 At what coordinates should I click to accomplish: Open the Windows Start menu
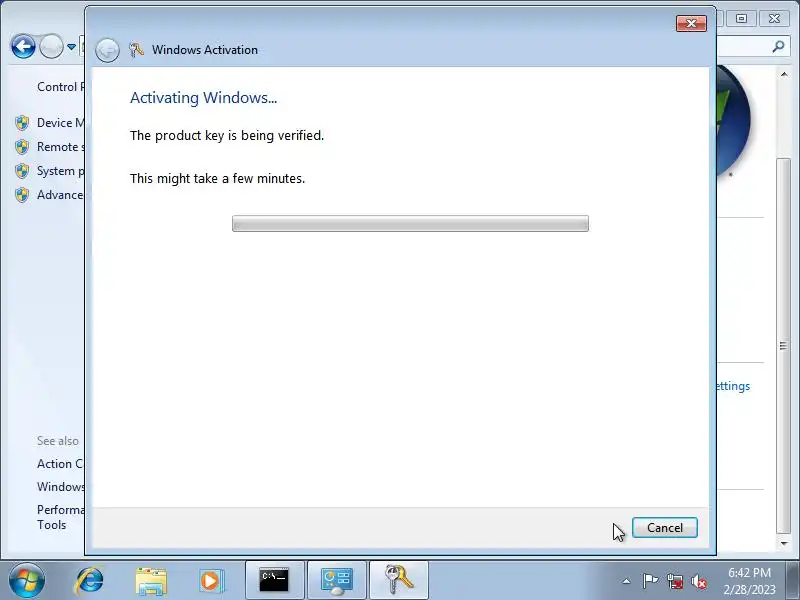pos(27,581)
